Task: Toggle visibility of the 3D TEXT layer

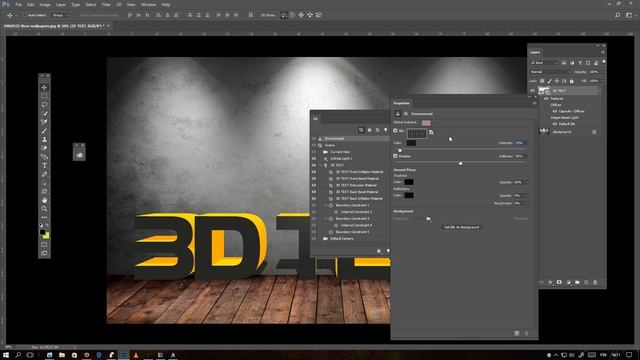Action: [533, 91]
